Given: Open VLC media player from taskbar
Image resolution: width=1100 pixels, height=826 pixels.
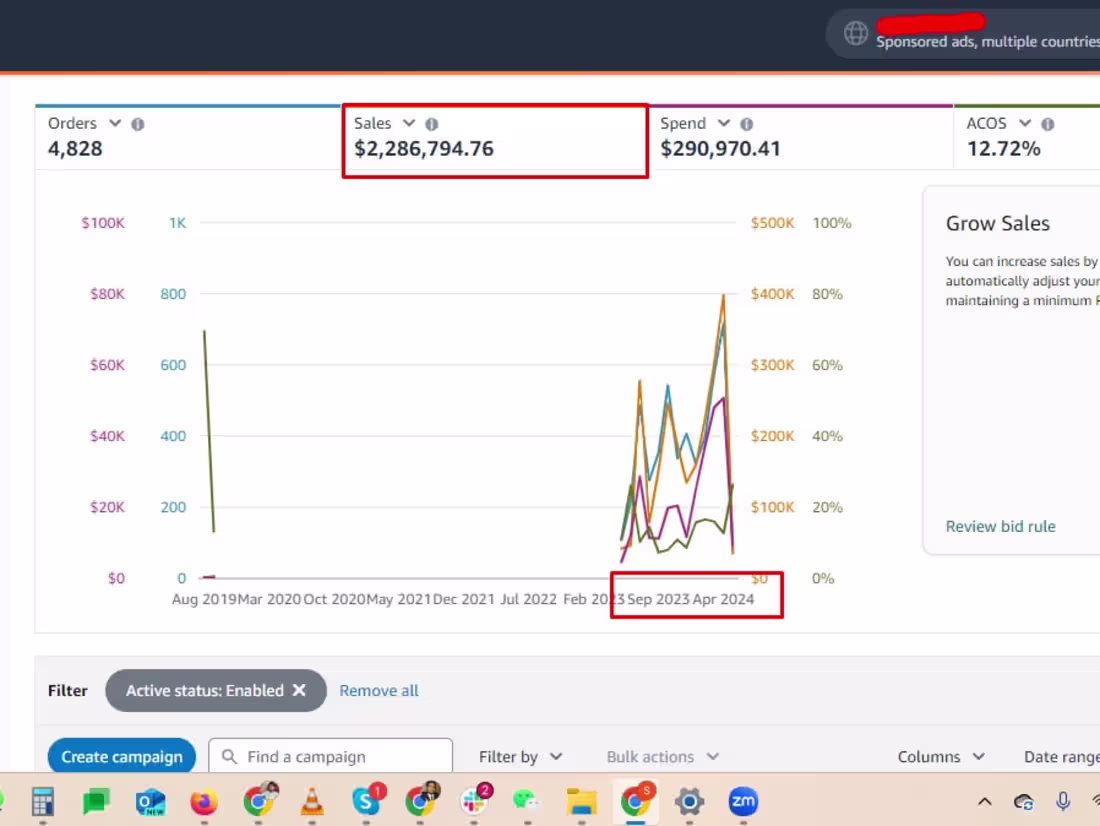Looking at the screenshot, I should [x=312, y=801].
